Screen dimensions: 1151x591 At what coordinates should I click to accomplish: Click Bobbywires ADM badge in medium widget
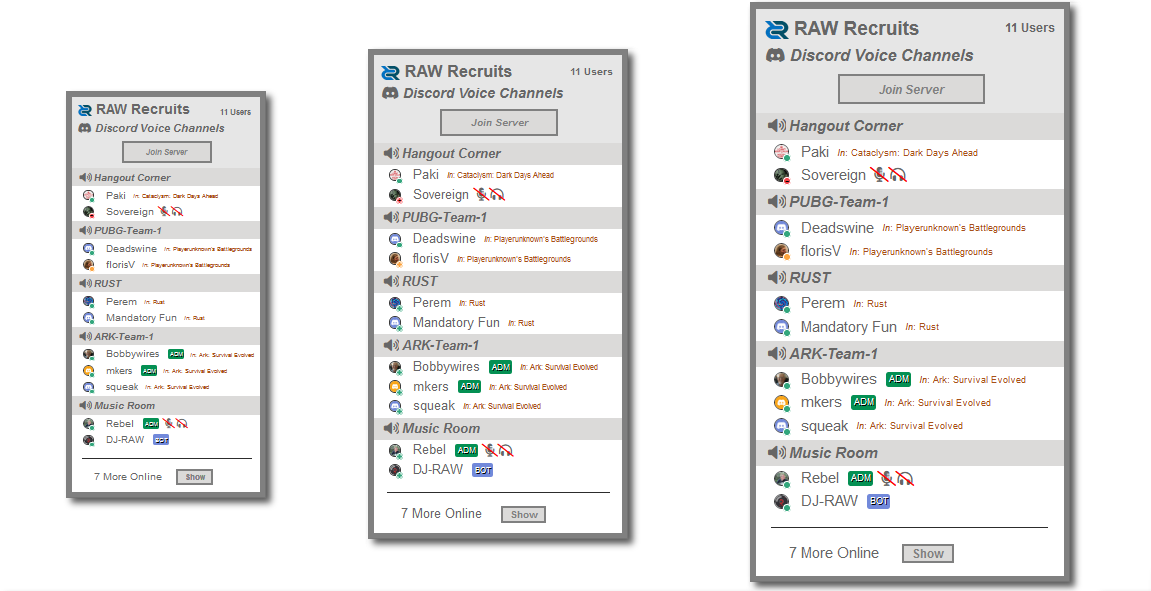point(501,367)
